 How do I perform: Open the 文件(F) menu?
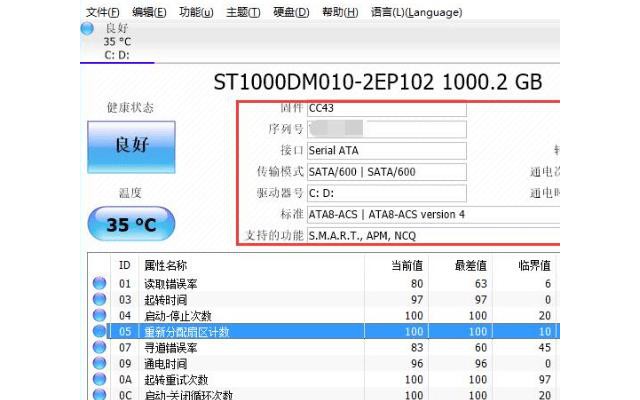pos(102,12)
